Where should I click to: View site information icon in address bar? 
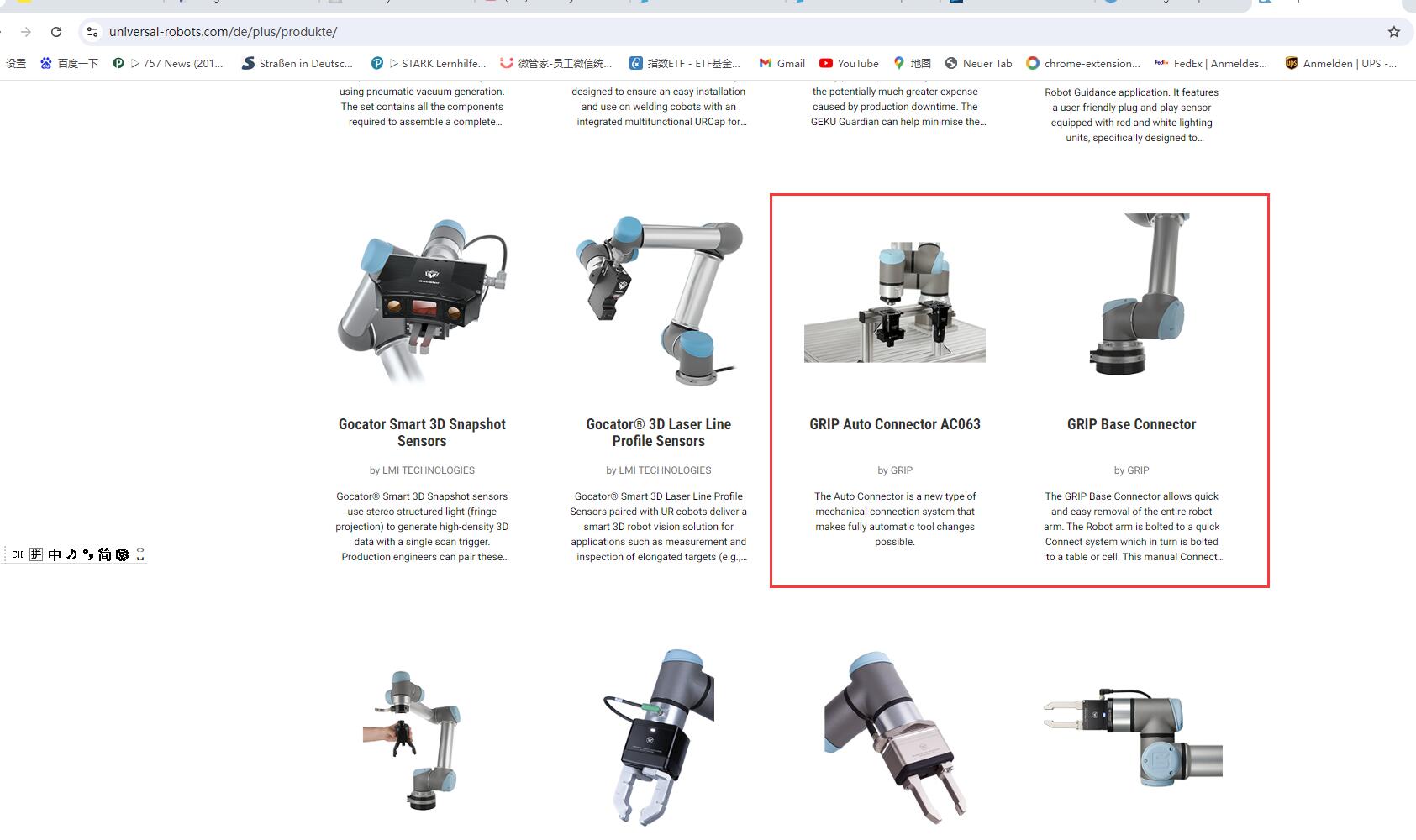(92, 32)
